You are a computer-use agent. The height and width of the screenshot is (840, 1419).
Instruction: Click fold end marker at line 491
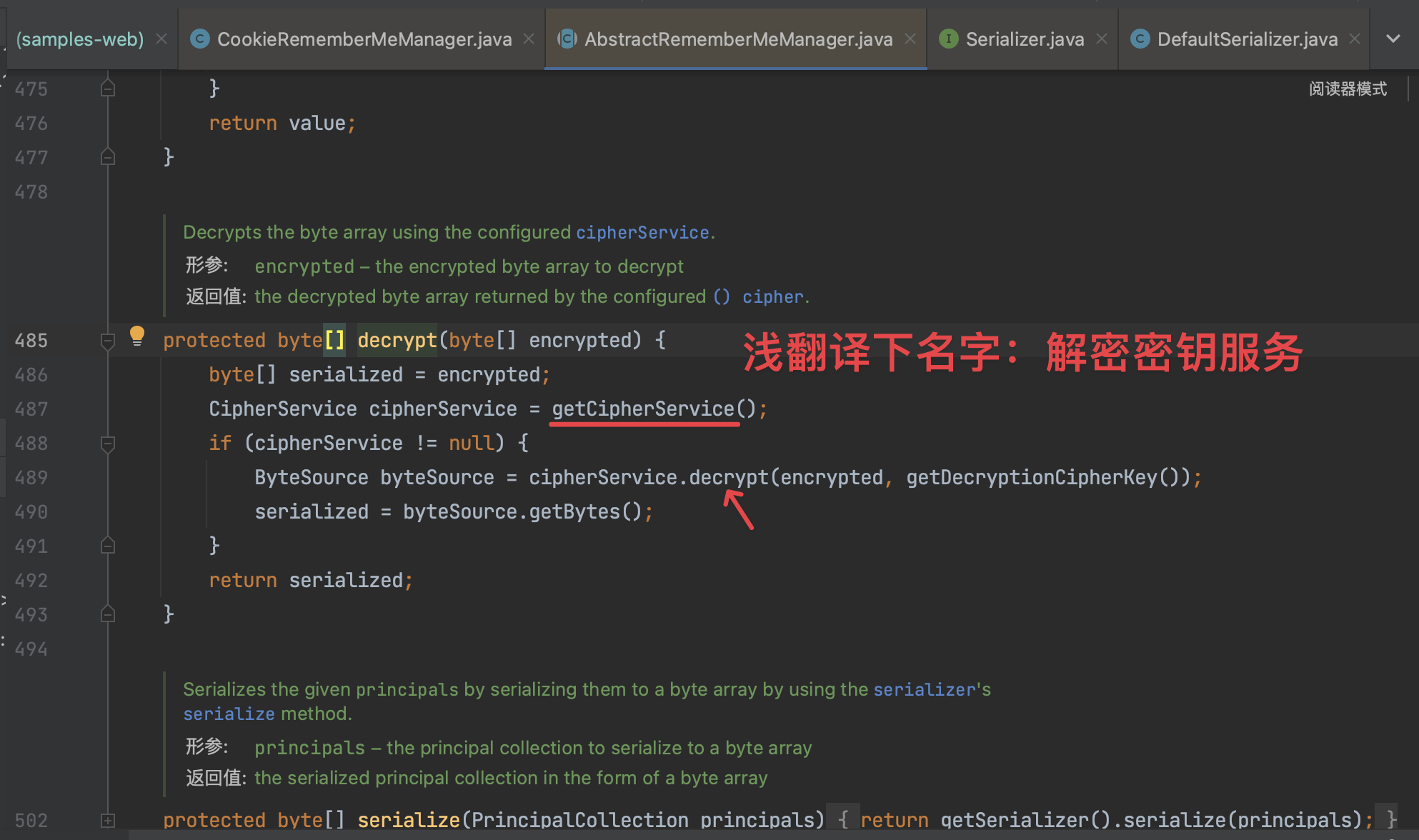pos(108,546)
